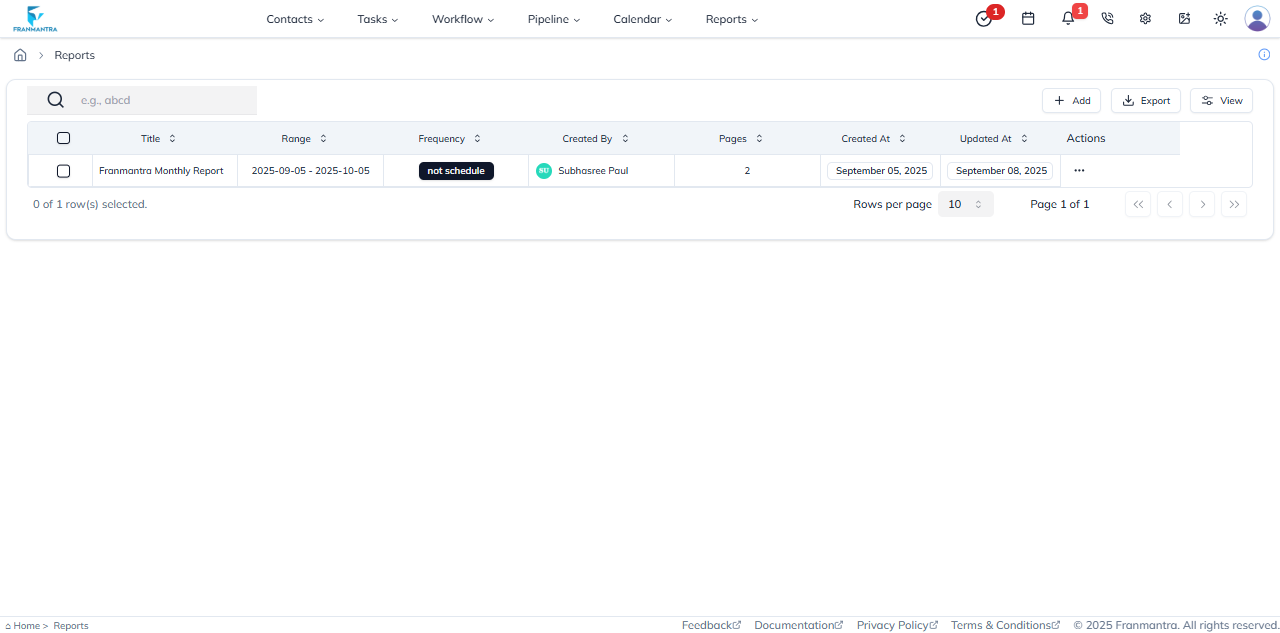Select all rows header checkbox

coord(63,138)
